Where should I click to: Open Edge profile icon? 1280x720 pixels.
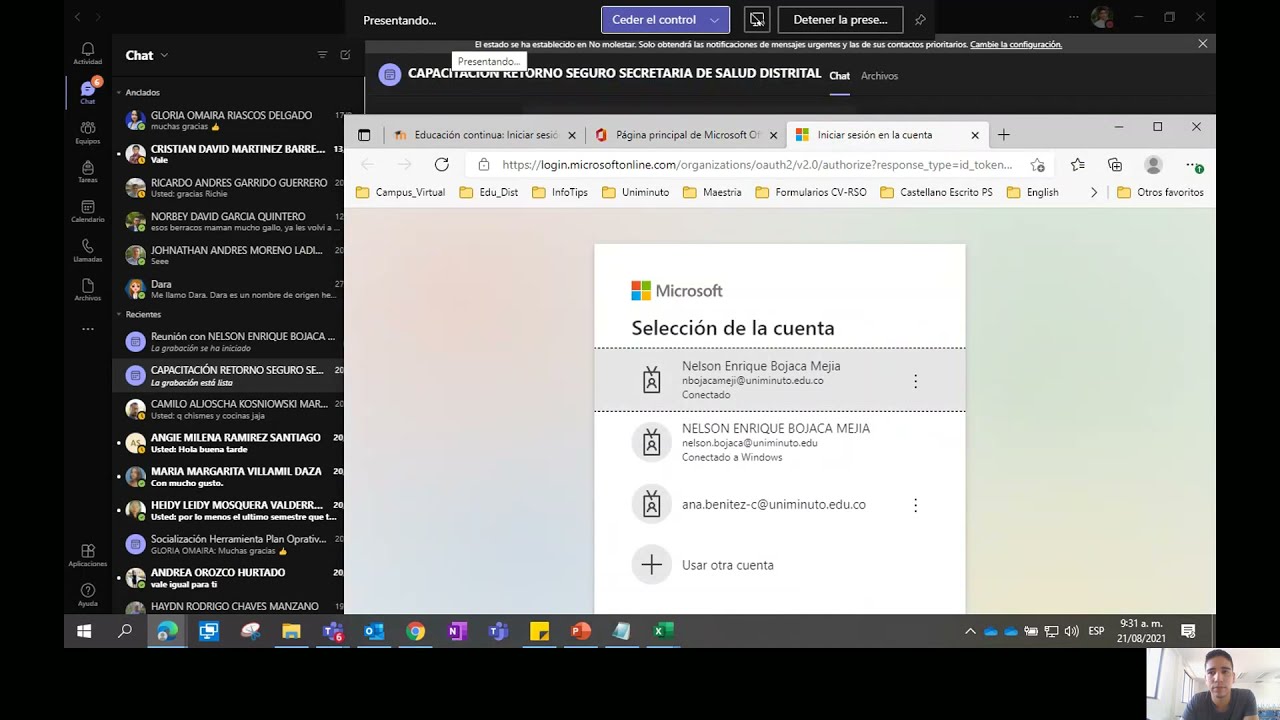(1153, 165)
